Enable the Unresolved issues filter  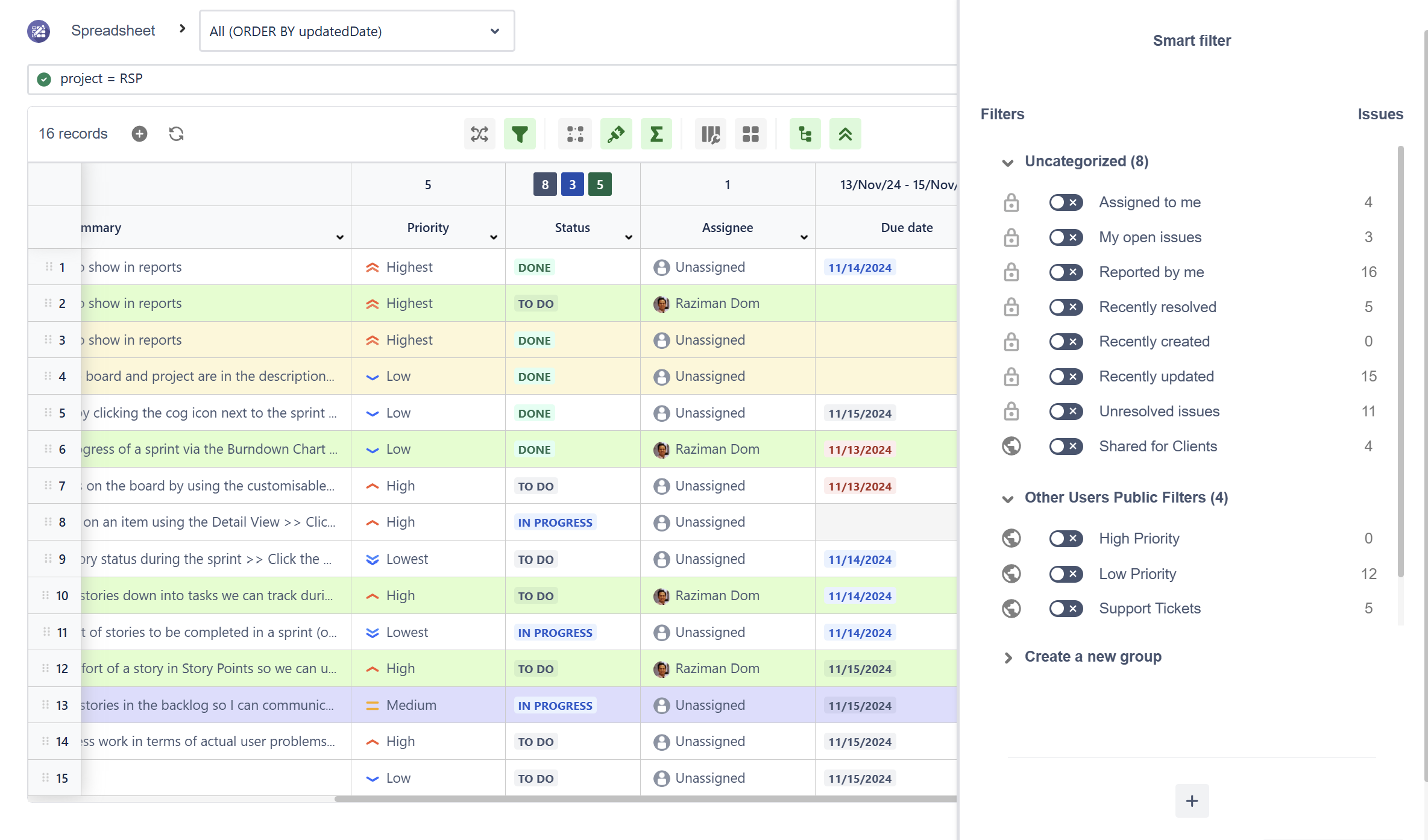[x=1065, y=412]
